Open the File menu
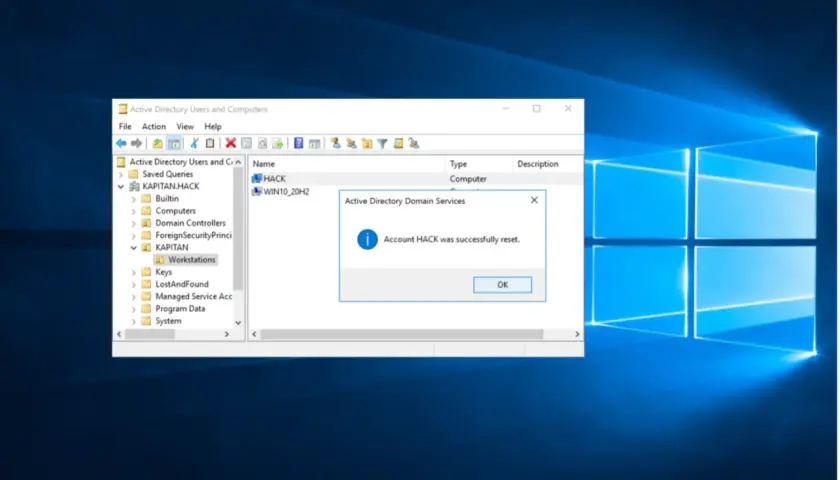The width and height of the screenshot is (840, 480). click(125, 126)
